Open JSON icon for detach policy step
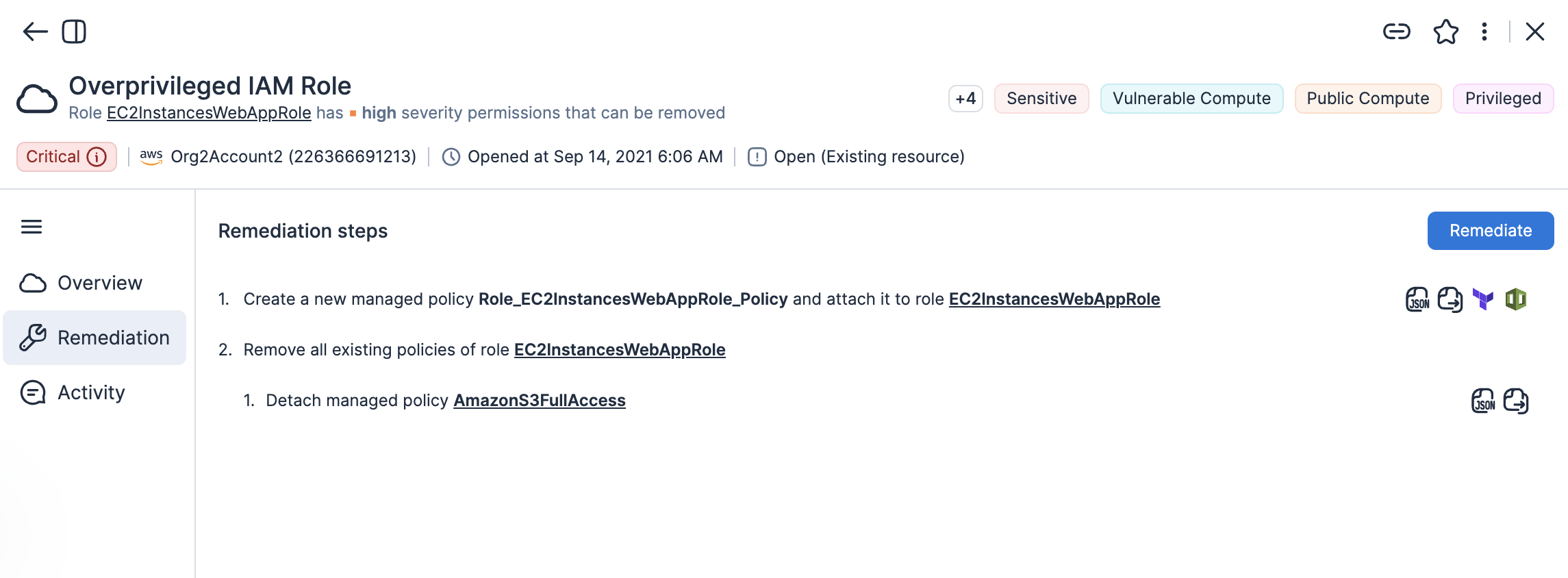The image size is (1568, 578). 1483,401
